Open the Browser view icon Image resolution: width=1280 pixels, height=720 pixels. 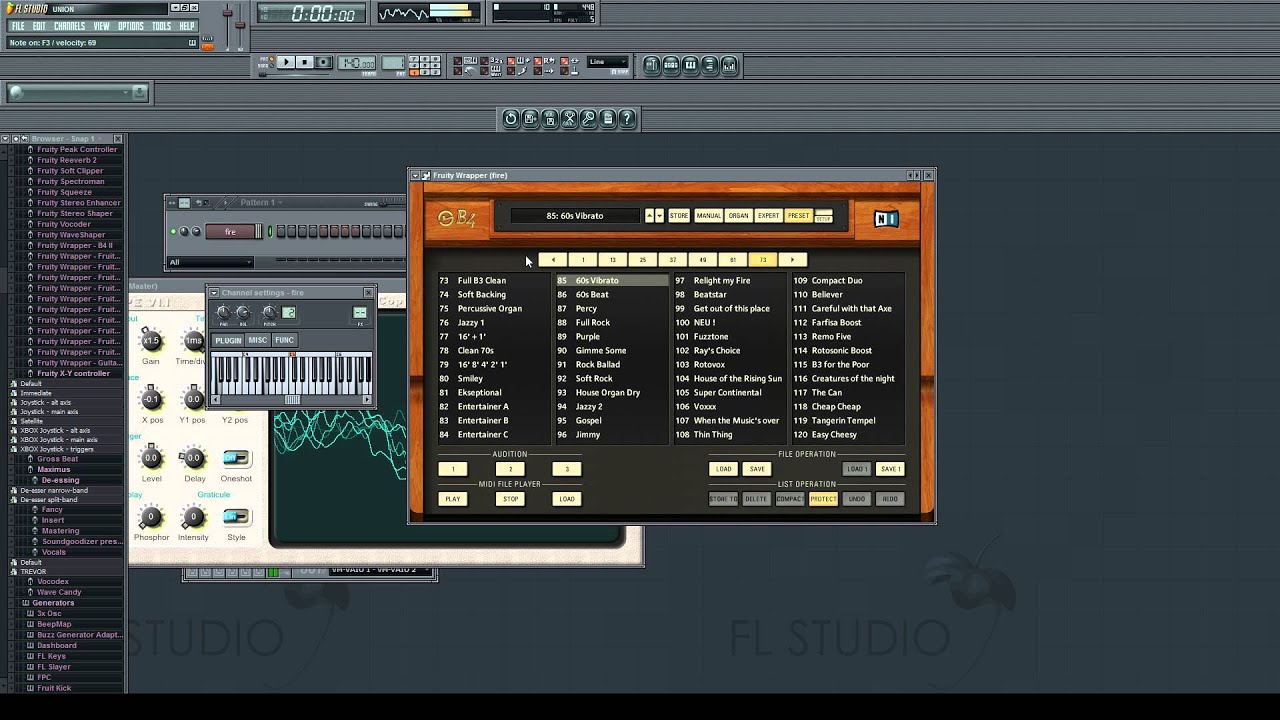pyautogui.click(x=709, y=65)
